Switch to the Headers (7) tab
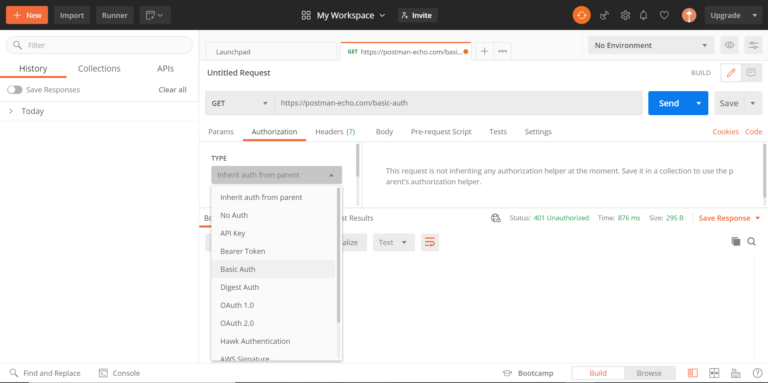The image size is (768, 383). coord(335,132)
